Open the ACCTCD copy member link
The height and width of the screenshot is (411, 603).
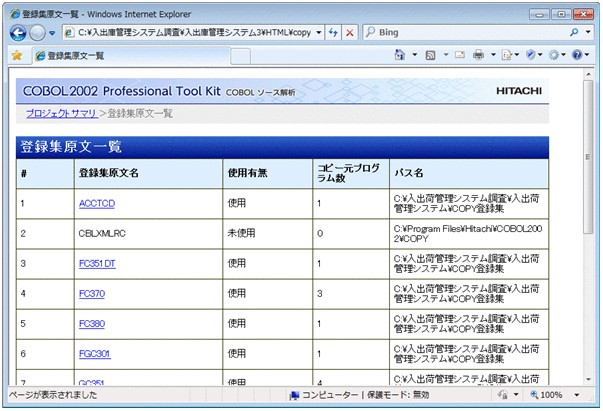(x=96, y=203)
